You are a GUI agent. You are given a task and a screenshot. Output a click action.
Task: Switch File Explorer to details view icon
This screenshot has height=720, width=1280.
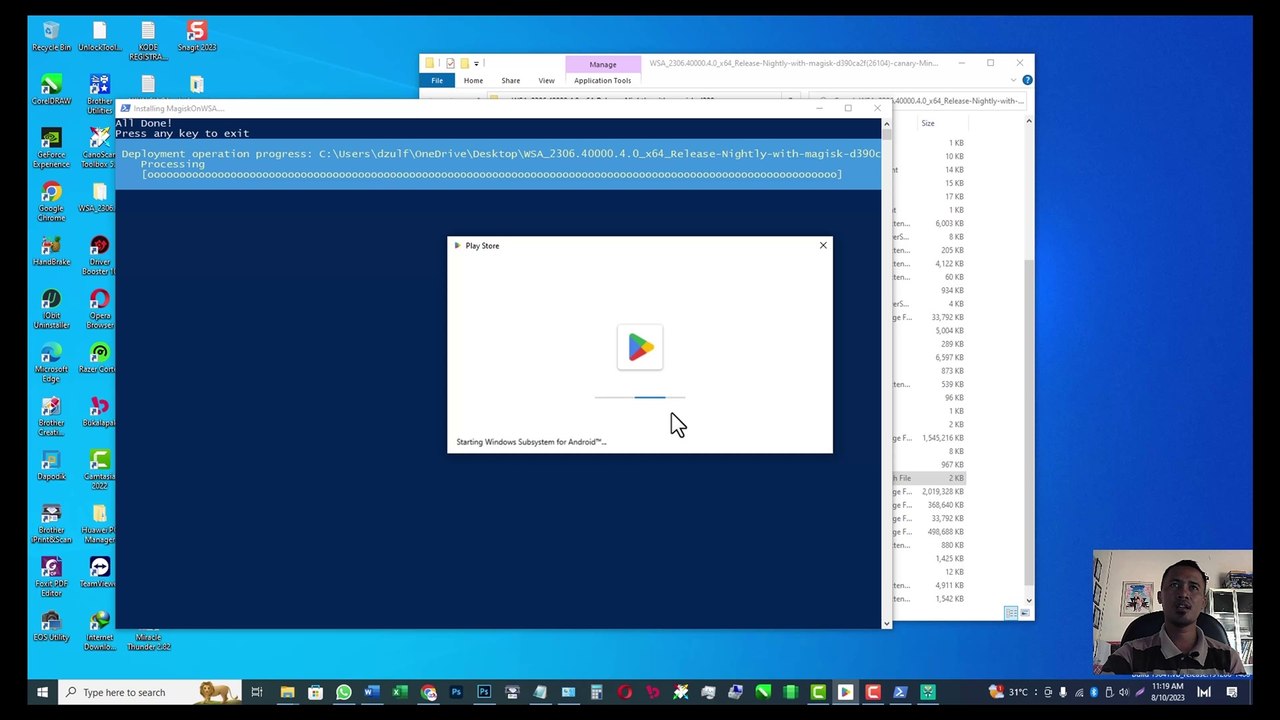(1010, 613)
